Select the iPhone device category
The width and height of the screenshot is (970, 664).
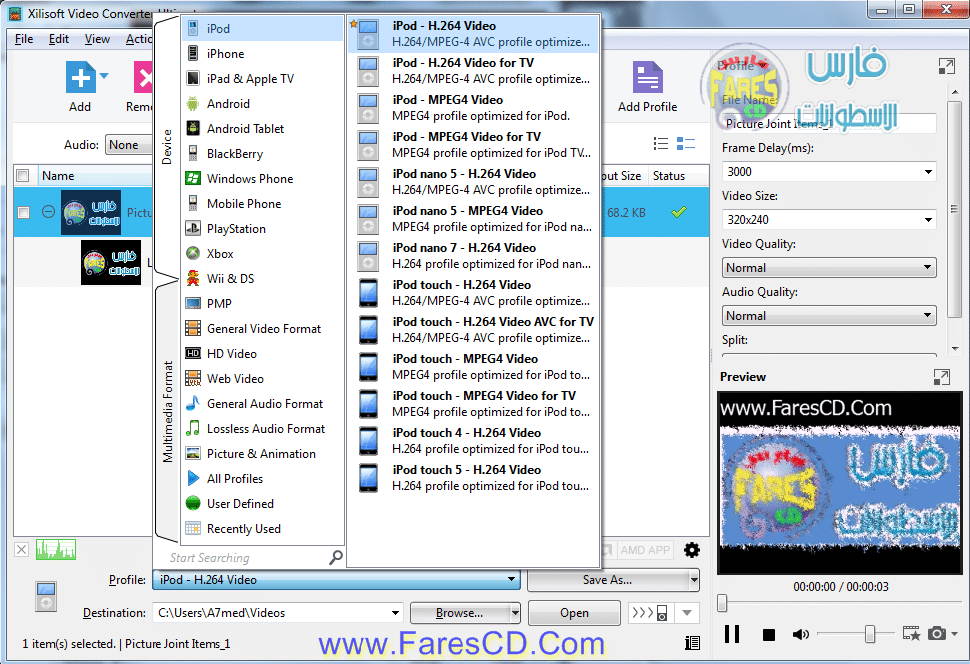pos(263,54)
